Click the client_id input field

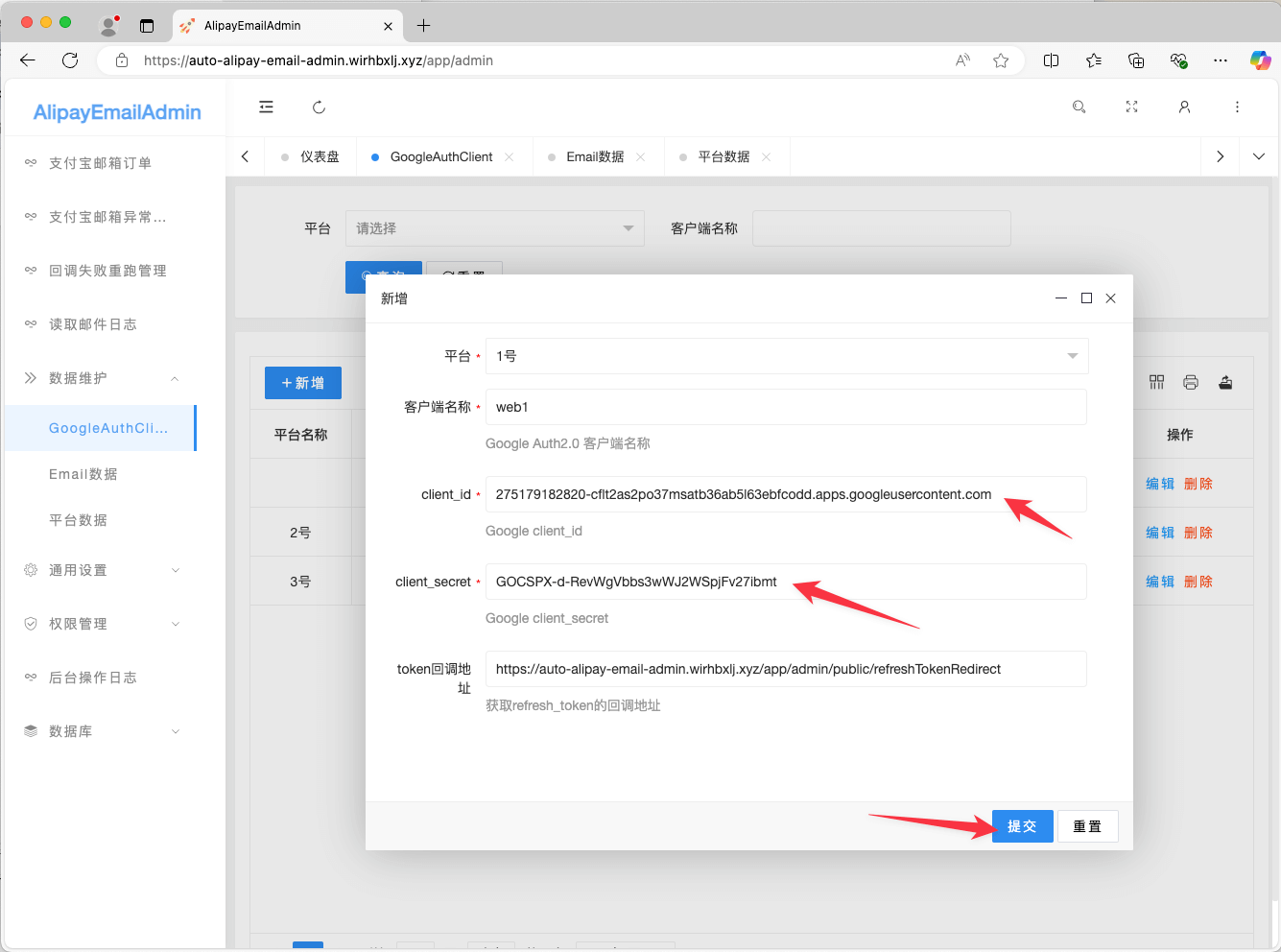pos(786,494)
